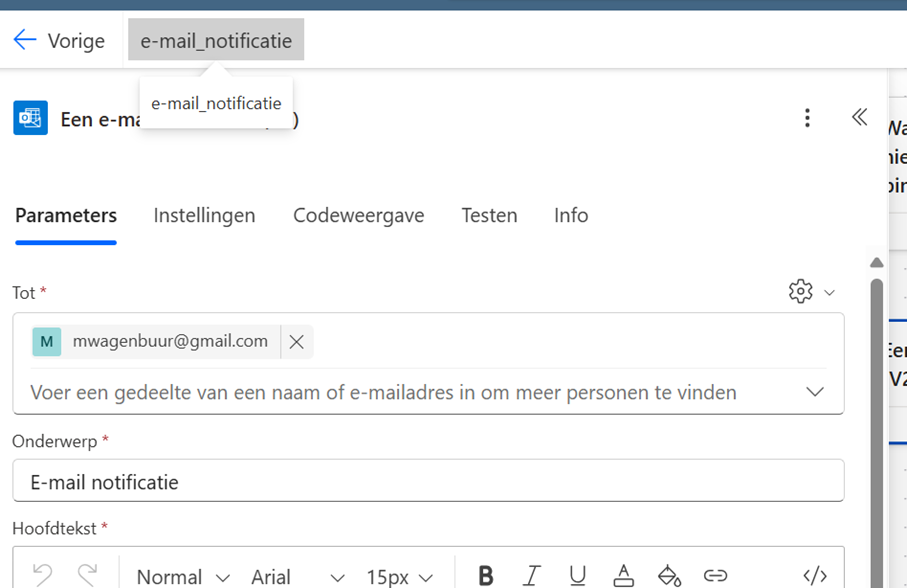Toggle bold formatting
Viewport: 907px width, 588px height.
coord(485,575)
